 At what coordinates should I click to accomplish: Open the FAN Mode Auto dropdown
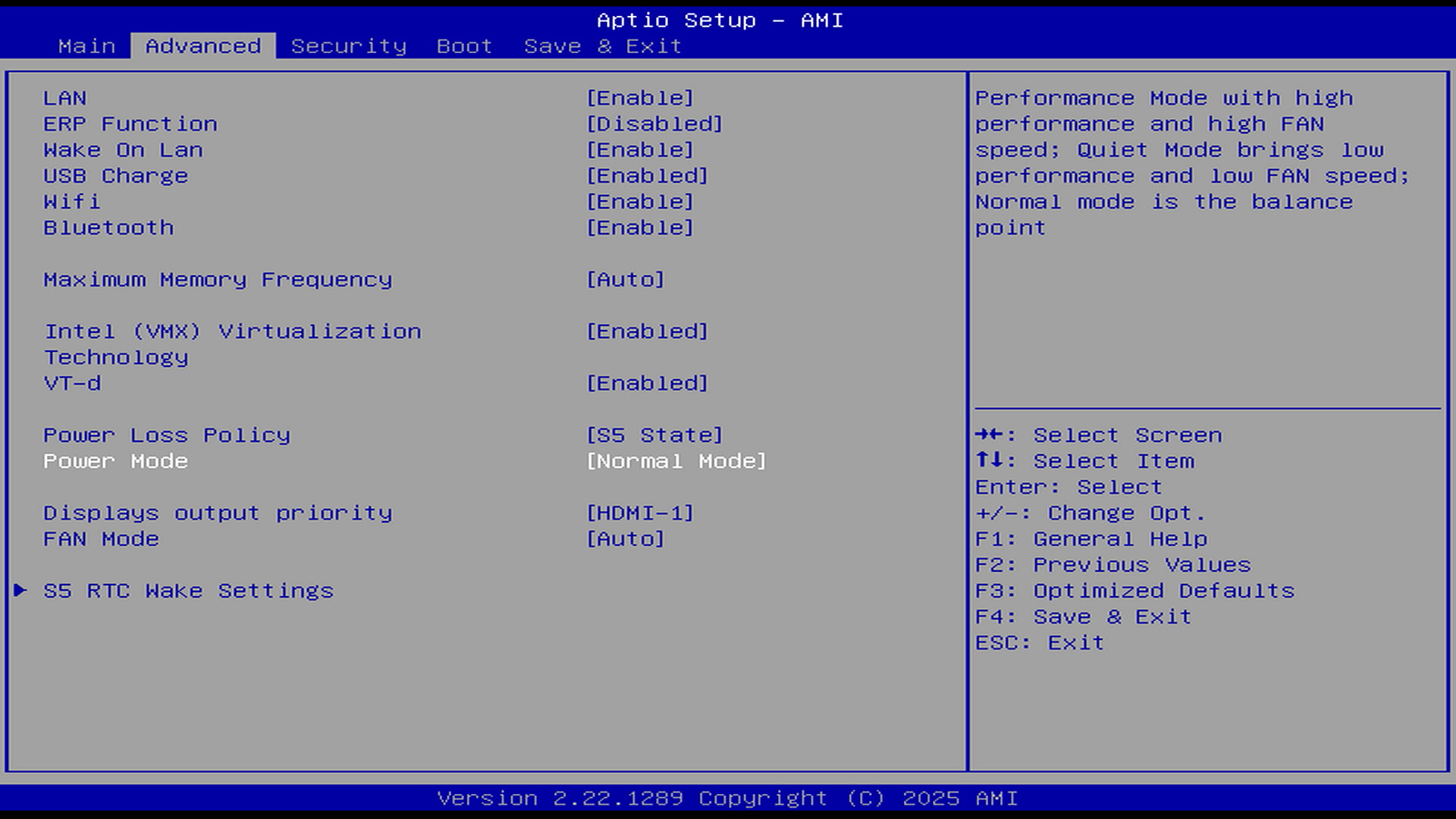click(x=625, y=539)
